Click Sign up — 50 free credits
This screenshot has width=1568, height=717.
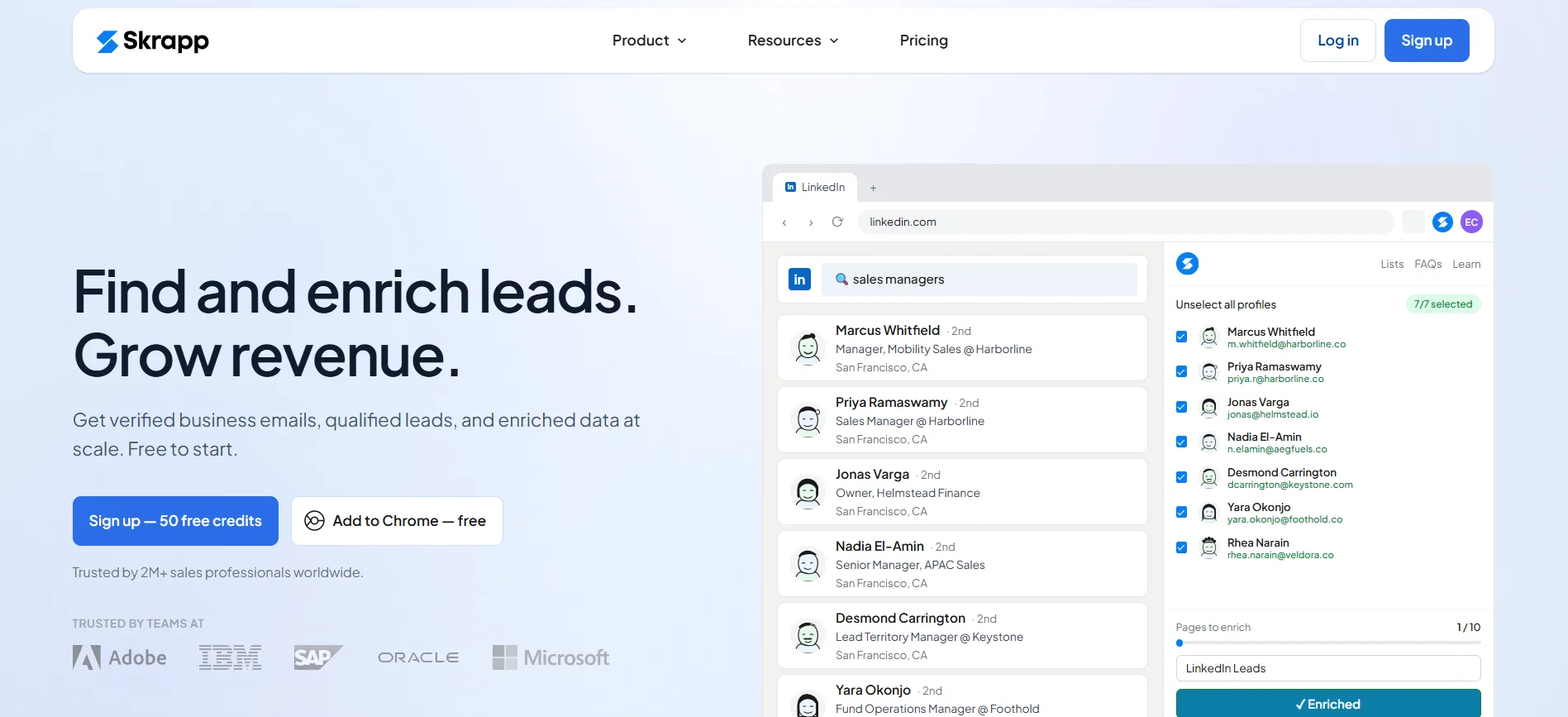(175, 521)
